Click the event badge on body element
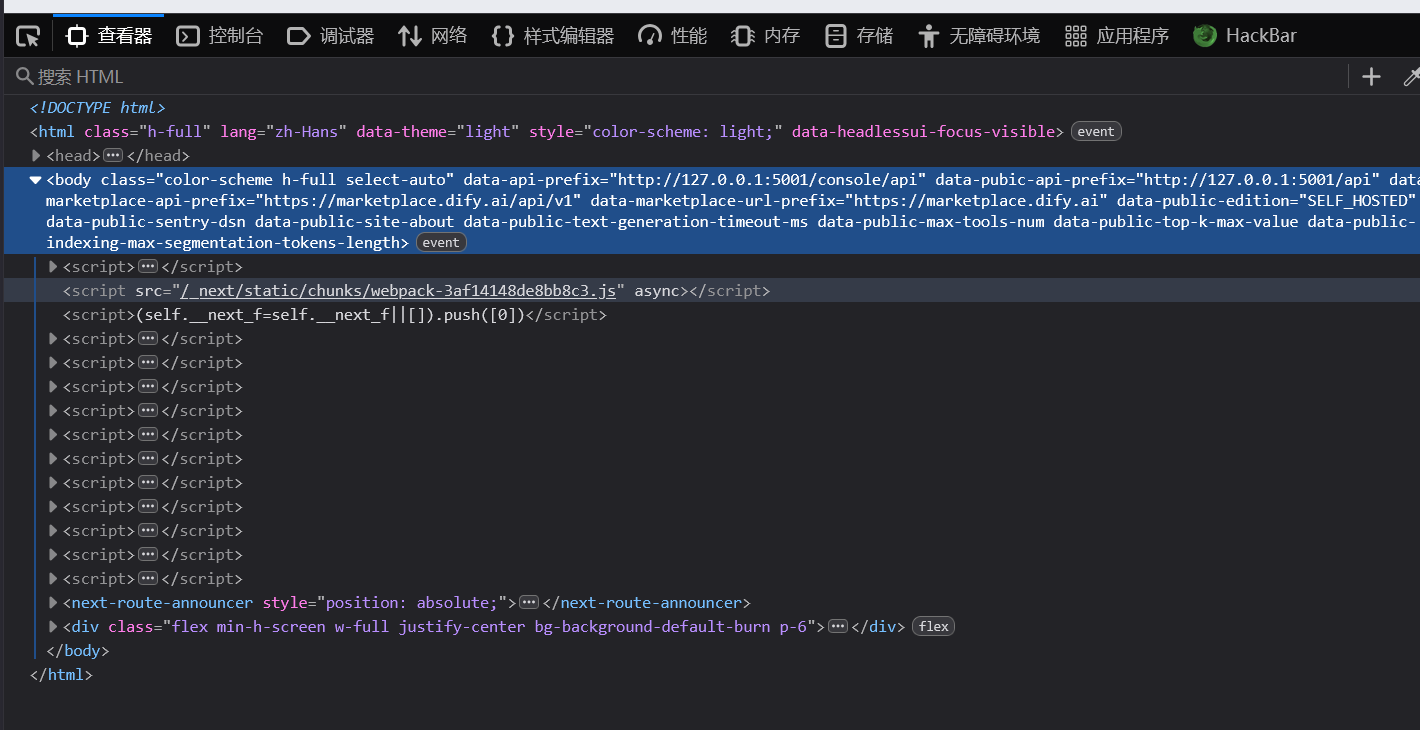This screenshot has width=1420, height=730. [x=441, y=243]
